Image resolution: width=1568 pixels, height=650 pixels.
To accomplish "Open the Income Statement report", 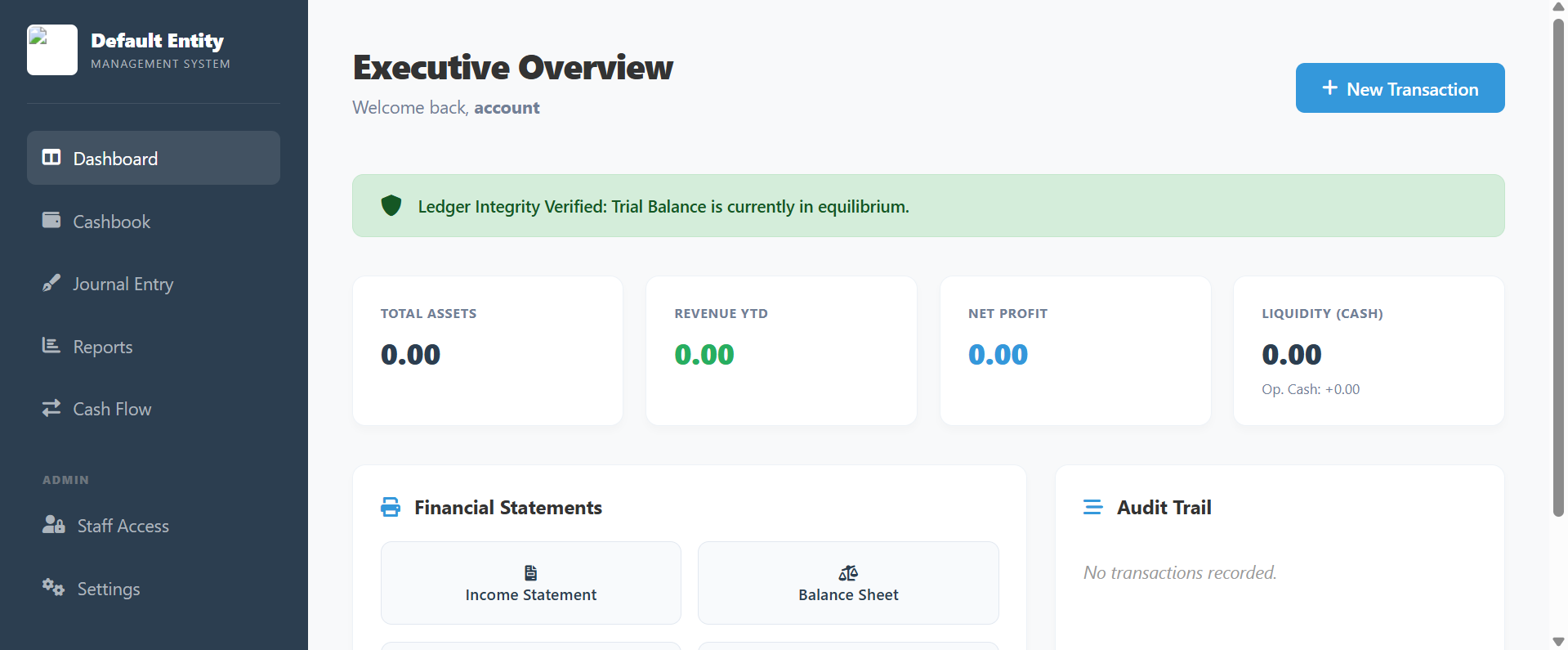I will click(x=531, y=583).
